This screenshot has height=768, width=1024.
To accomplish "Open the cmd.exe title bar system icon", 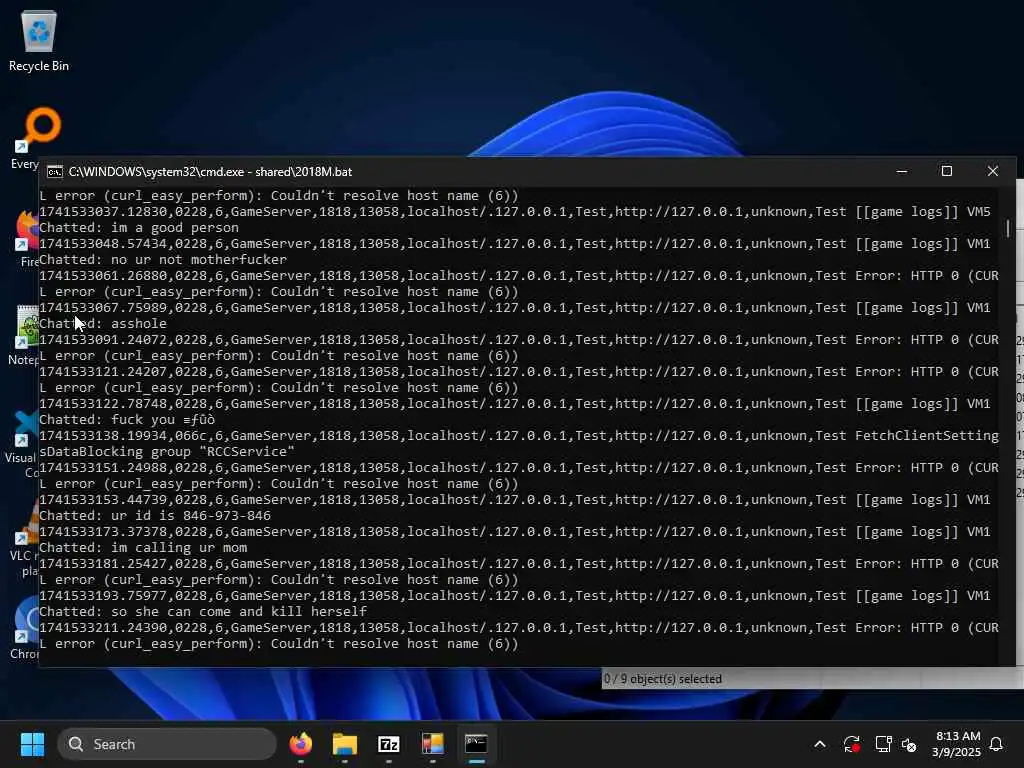I will click(x=55, y=172).
